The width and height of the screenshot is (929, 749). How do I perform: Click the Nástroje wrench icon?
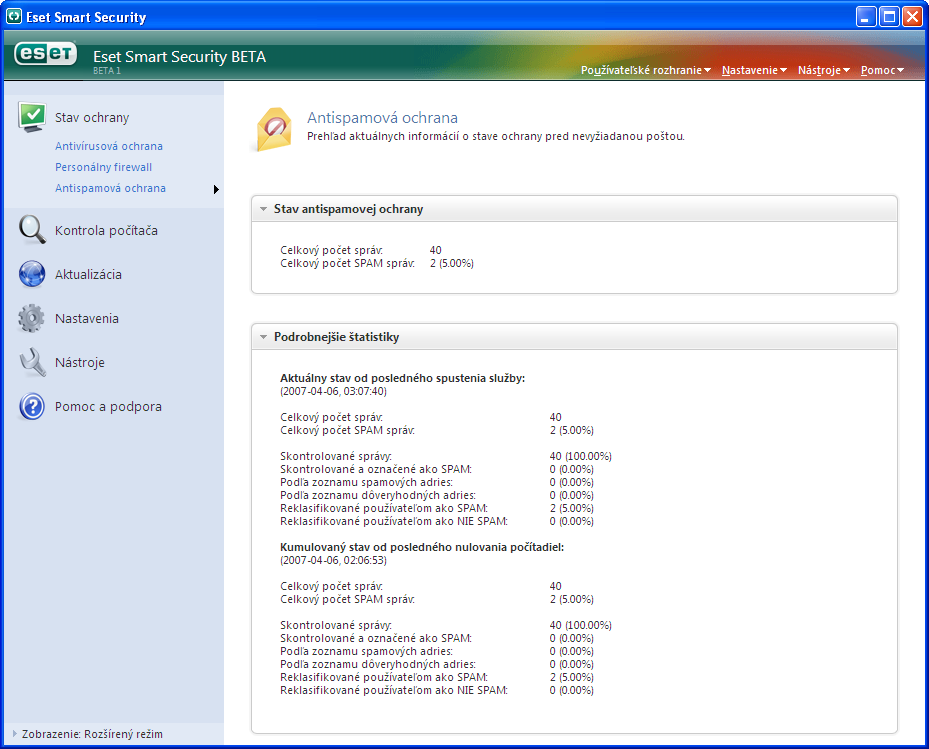(x=32, y=362)
